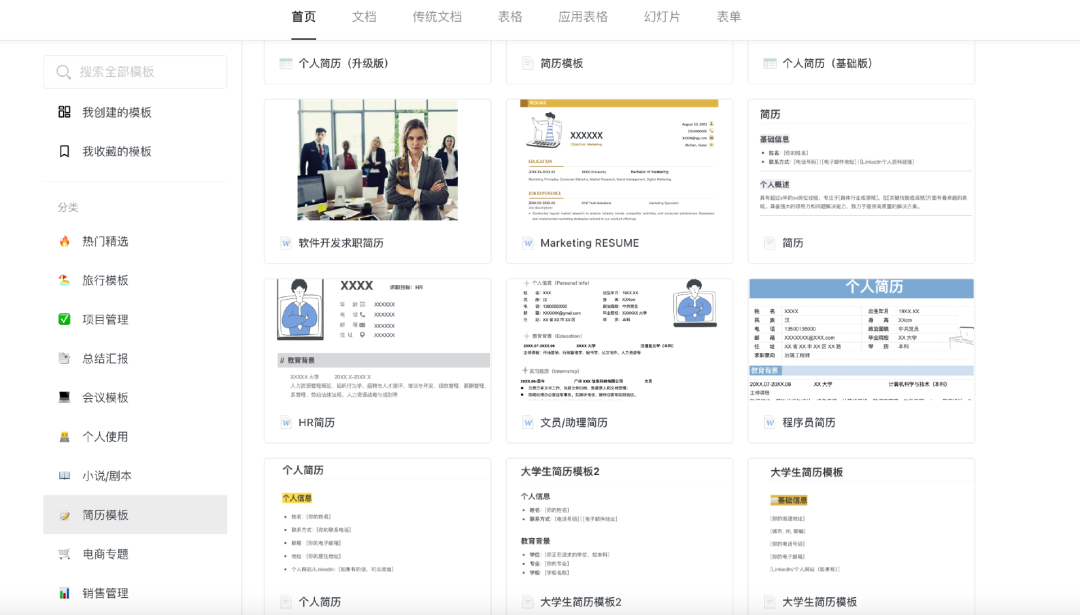Click the shopping cart icon for 电商专题
Screen dimensions: 1080x615
pyautogui.click(x=64, y=554)
